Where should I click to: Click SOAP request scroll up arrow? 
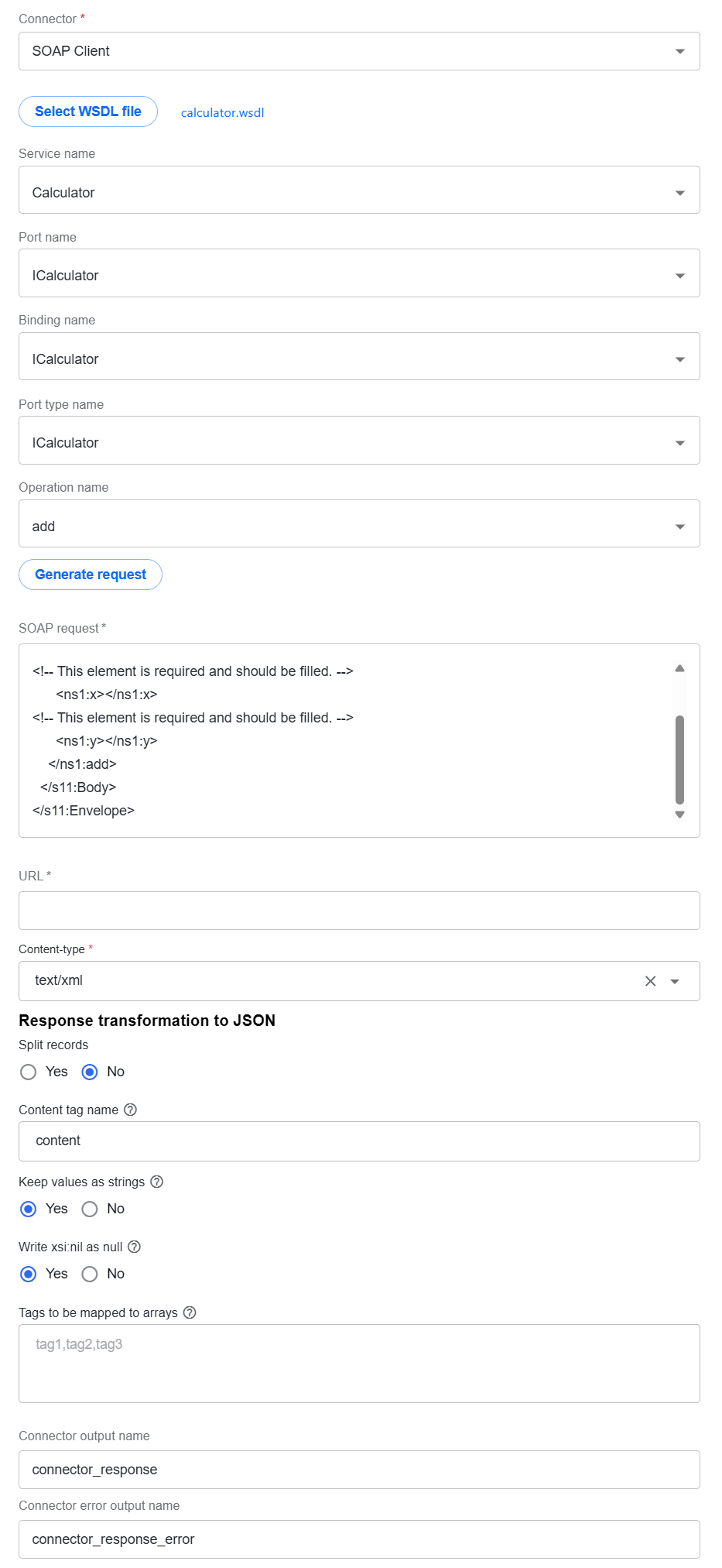tap(679, 668)
